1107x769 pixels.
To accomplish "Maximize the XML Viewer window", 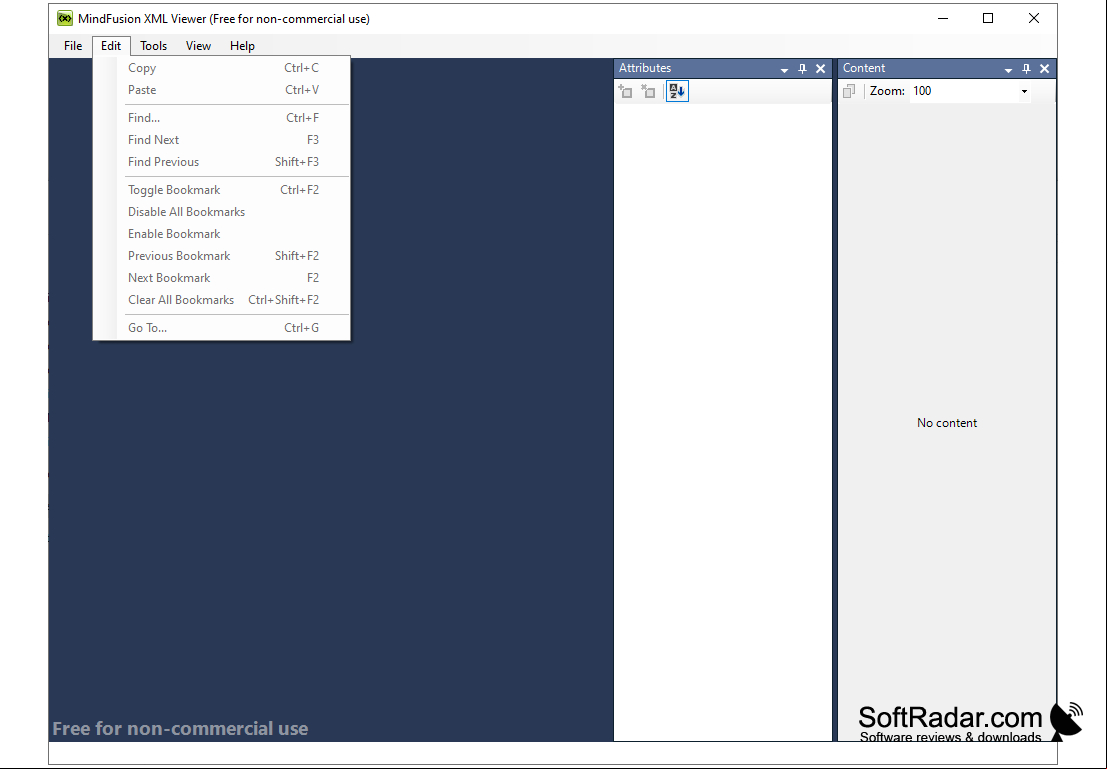I will (988, 18).
